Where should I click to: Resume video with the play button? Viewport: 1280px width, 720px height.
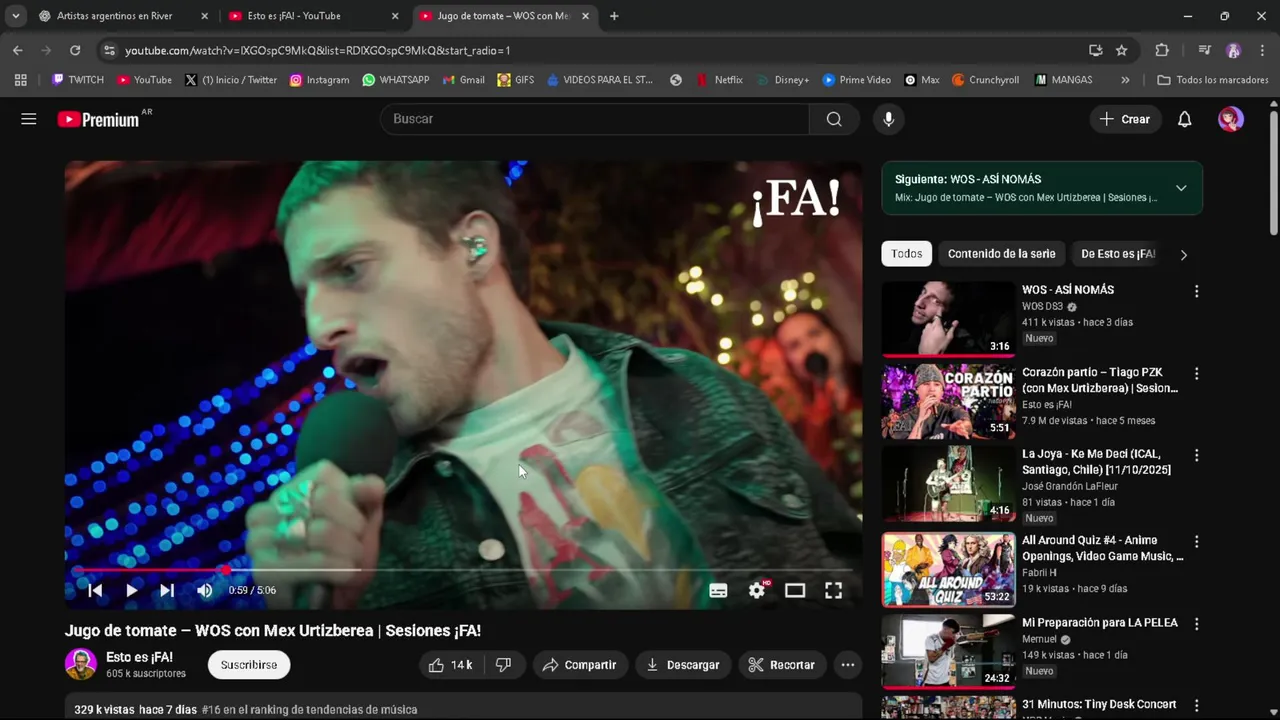pyautogui.click(x=131, y=590)
